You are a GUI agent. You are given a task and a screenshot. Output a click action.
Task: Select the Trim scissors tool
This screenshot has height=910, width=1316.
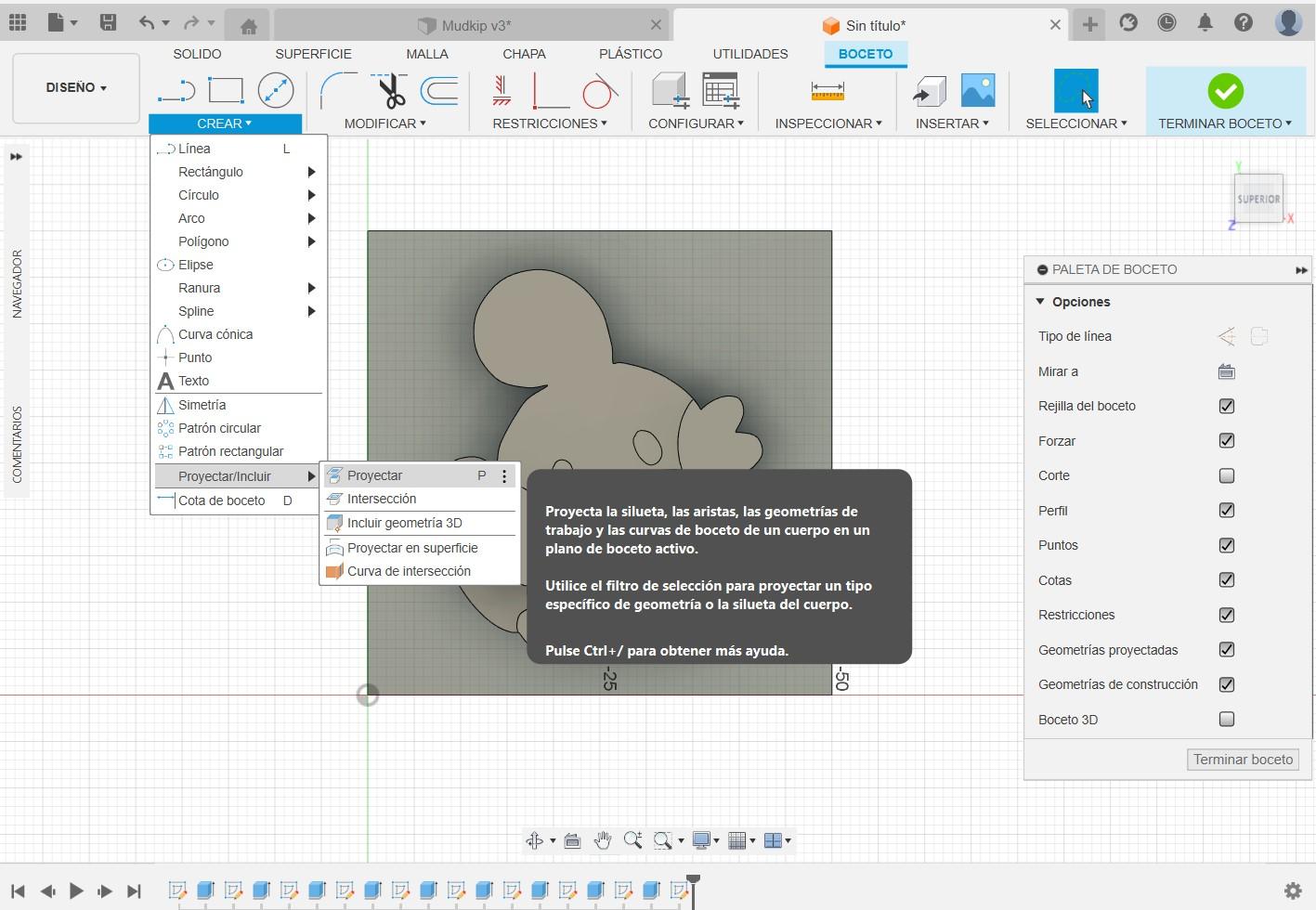coord(392,91)
